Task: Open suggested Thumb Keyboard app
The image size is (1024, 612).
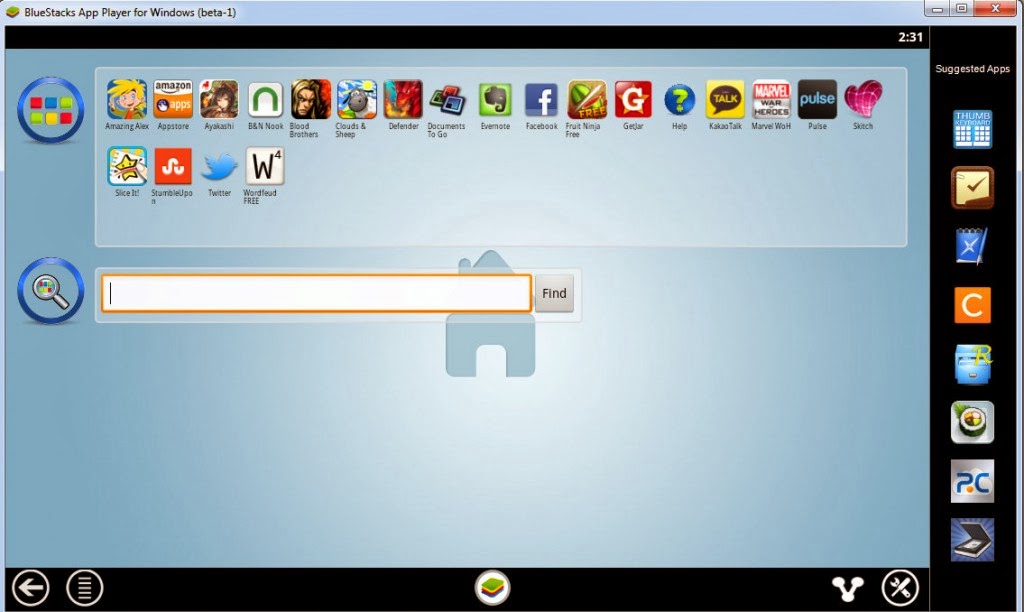Action: pyautogui.click(x=972, y=129)
